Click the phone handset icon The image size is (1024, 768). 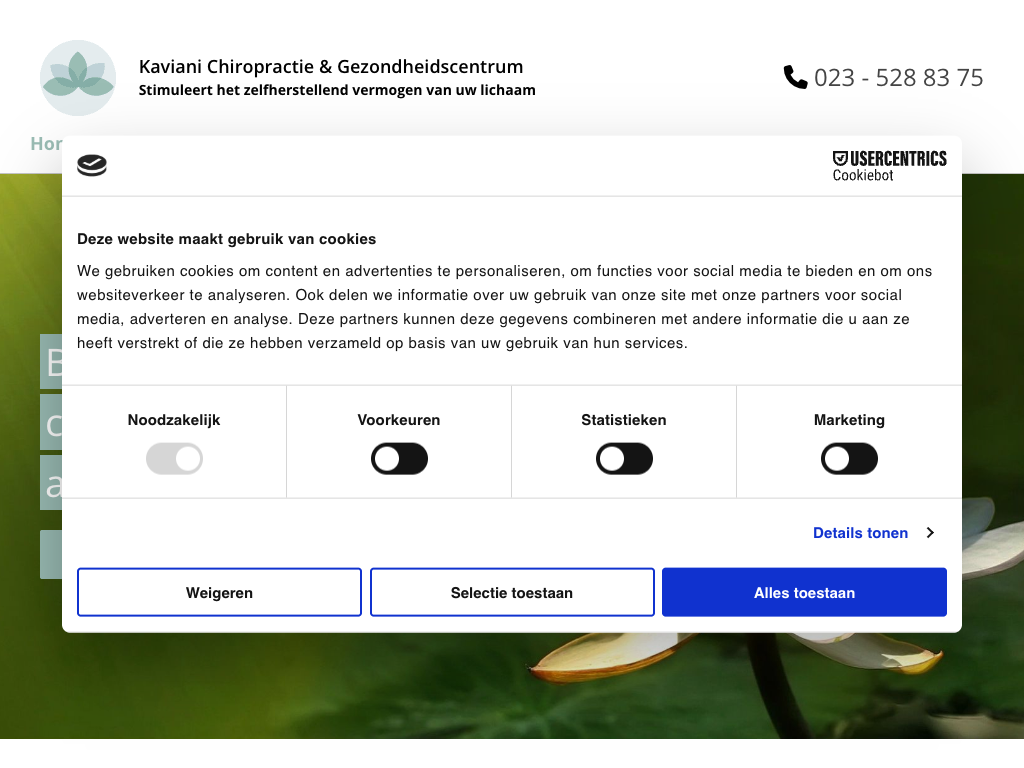pos(795,77)
